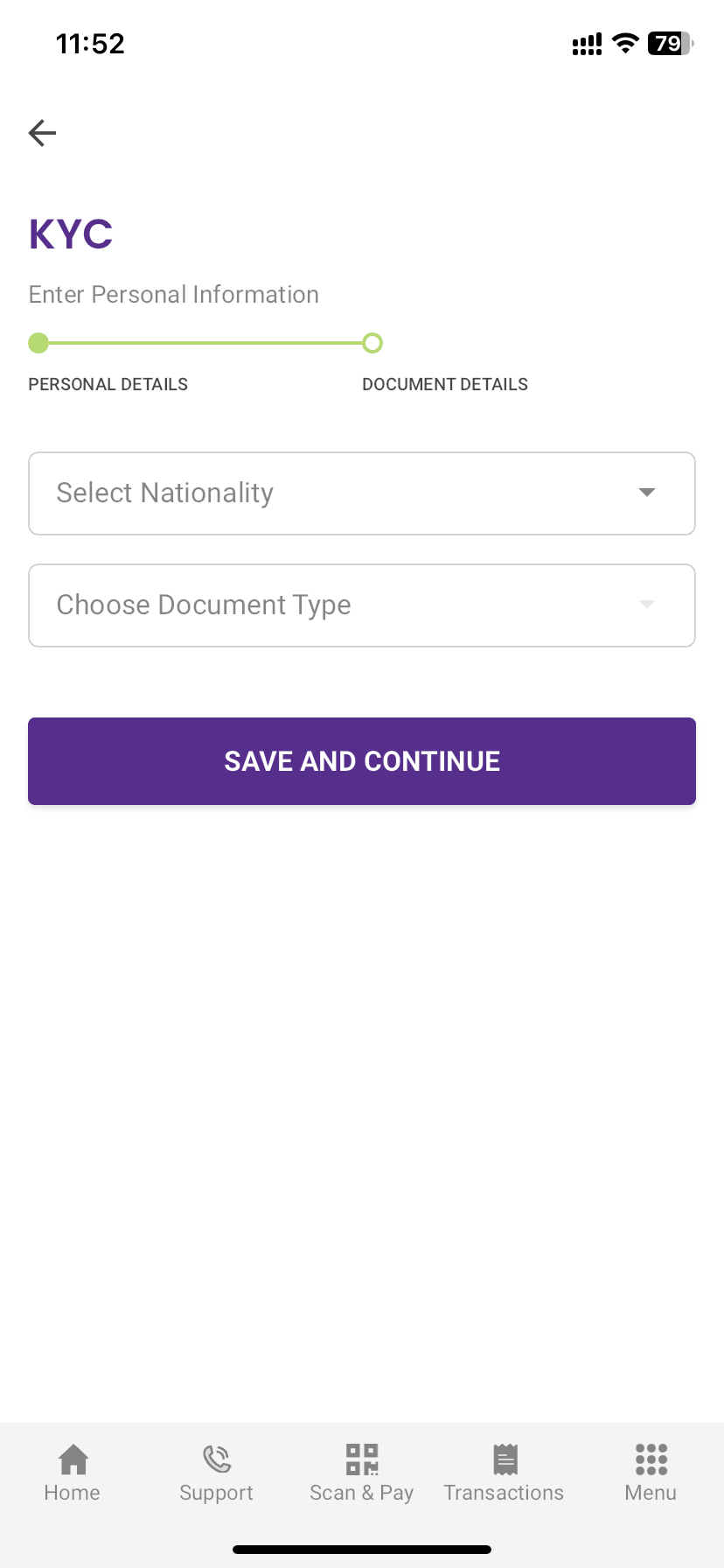Image resolution: width=724 pixels, height=1568 pixels.
Task: Tap the Scan & Pay QR icon
Action: (362, 1459)
